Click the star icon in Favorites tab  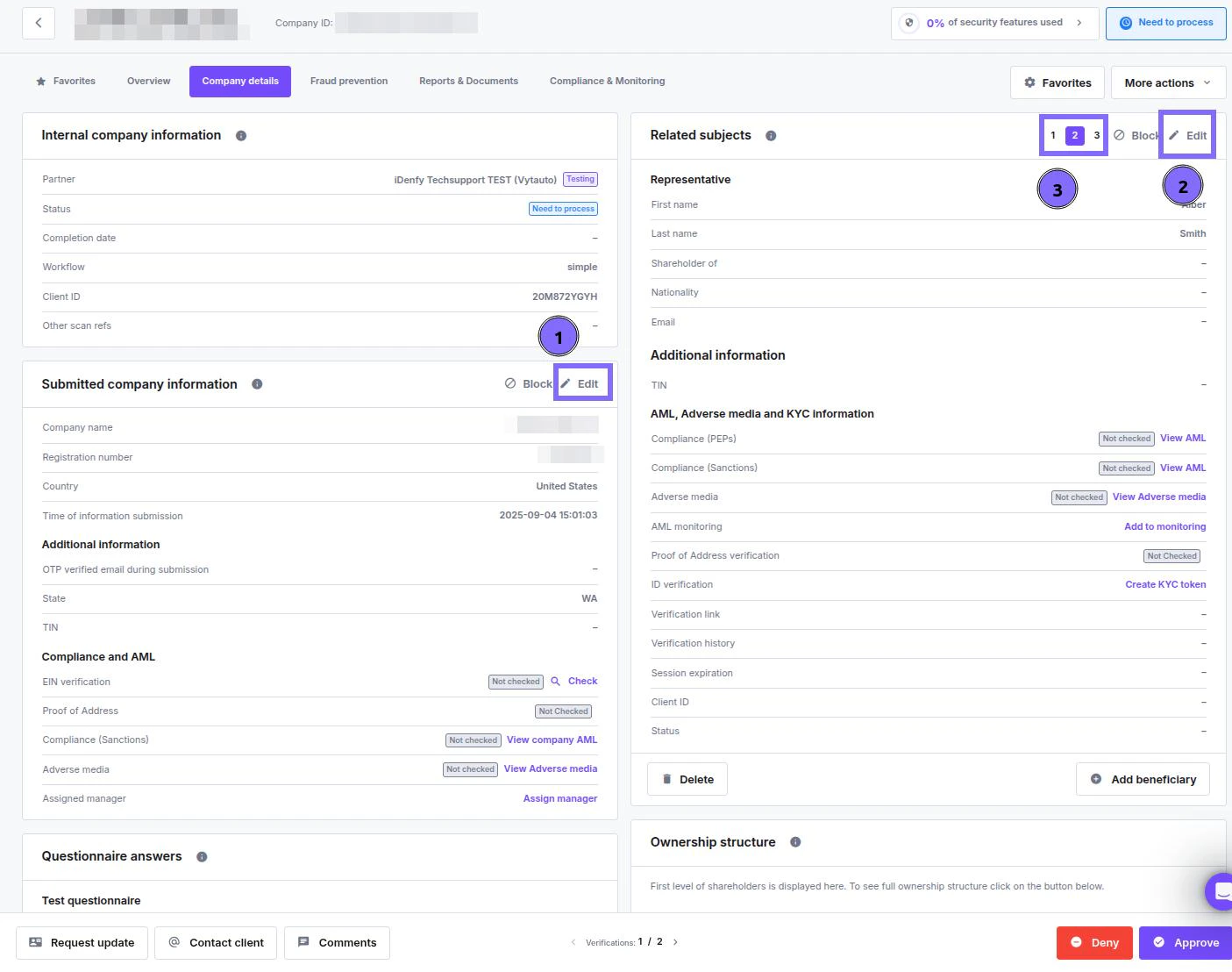tap(40, 82)
